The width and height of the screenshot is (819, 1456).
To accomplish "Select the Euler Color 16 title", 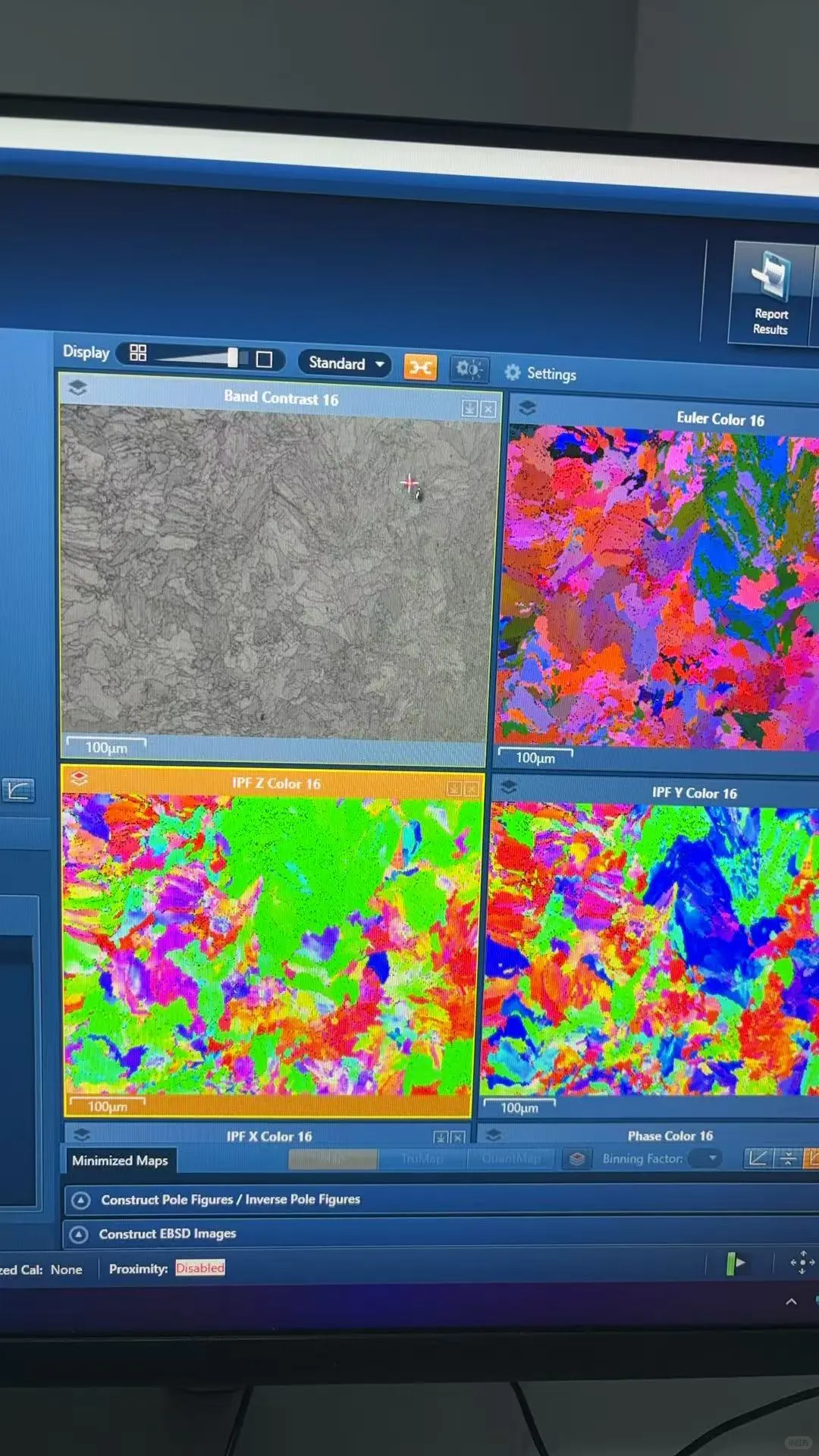I will [x=720, y=419].
